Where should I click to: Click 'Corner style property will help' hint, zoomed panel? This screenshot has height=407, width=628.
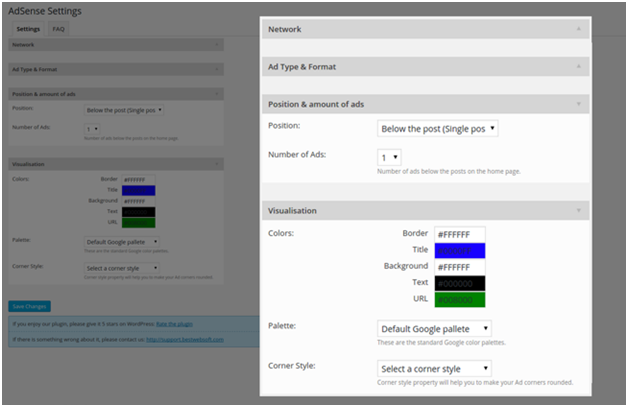point(475,383)
